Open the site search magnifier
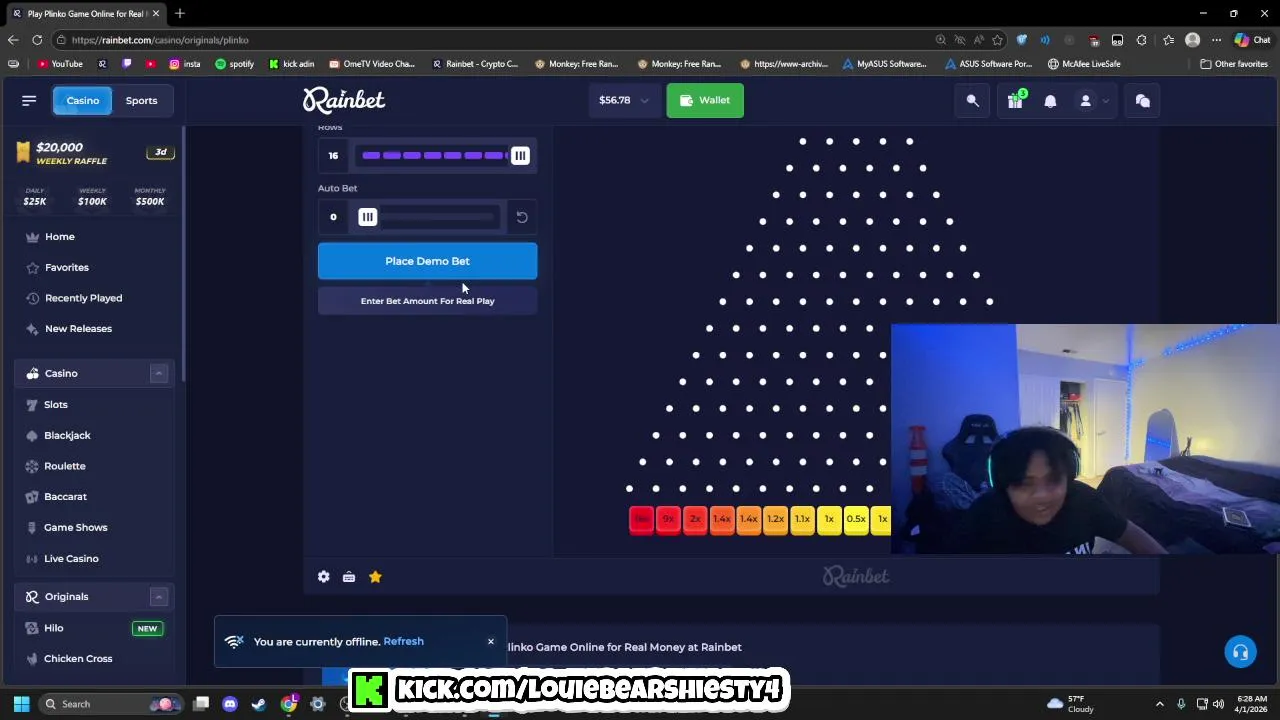The image size is (1280, 720). pos(972,100)
